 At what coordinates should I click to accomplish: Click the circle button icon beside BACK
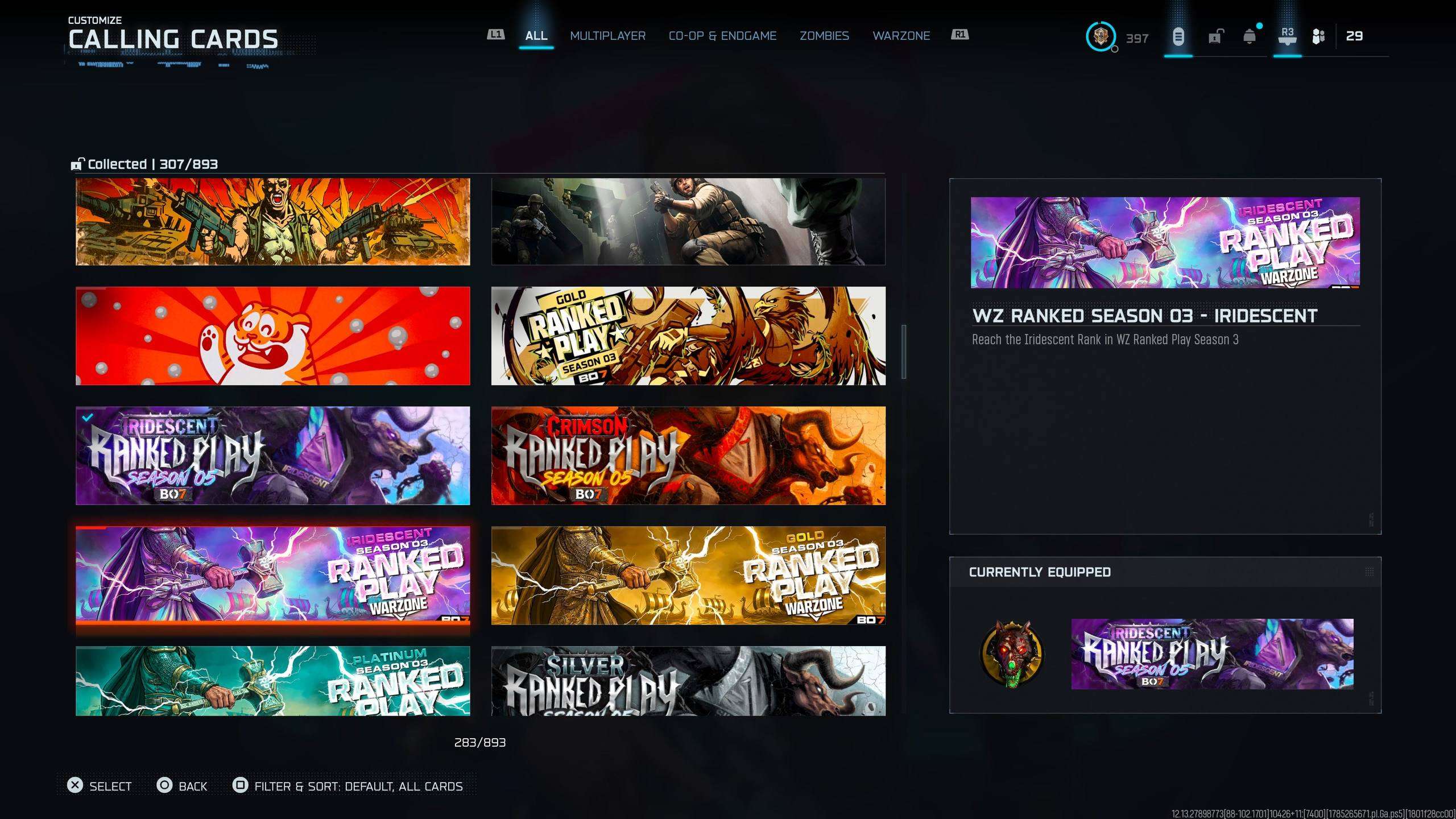pyautogui.click(x=164, y=785)
